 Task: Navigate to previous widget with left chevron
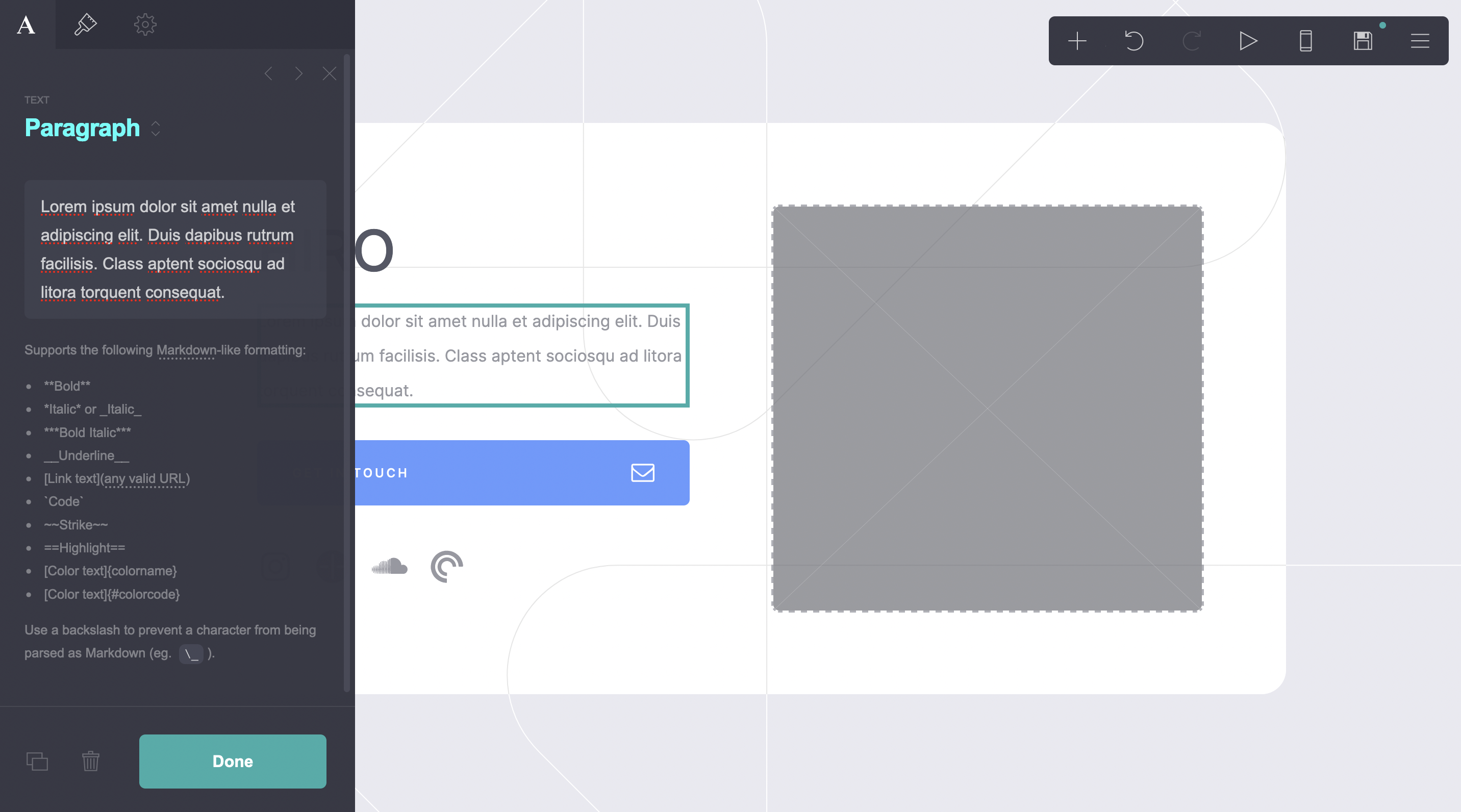pyautogui.click(x=268, y=73)
